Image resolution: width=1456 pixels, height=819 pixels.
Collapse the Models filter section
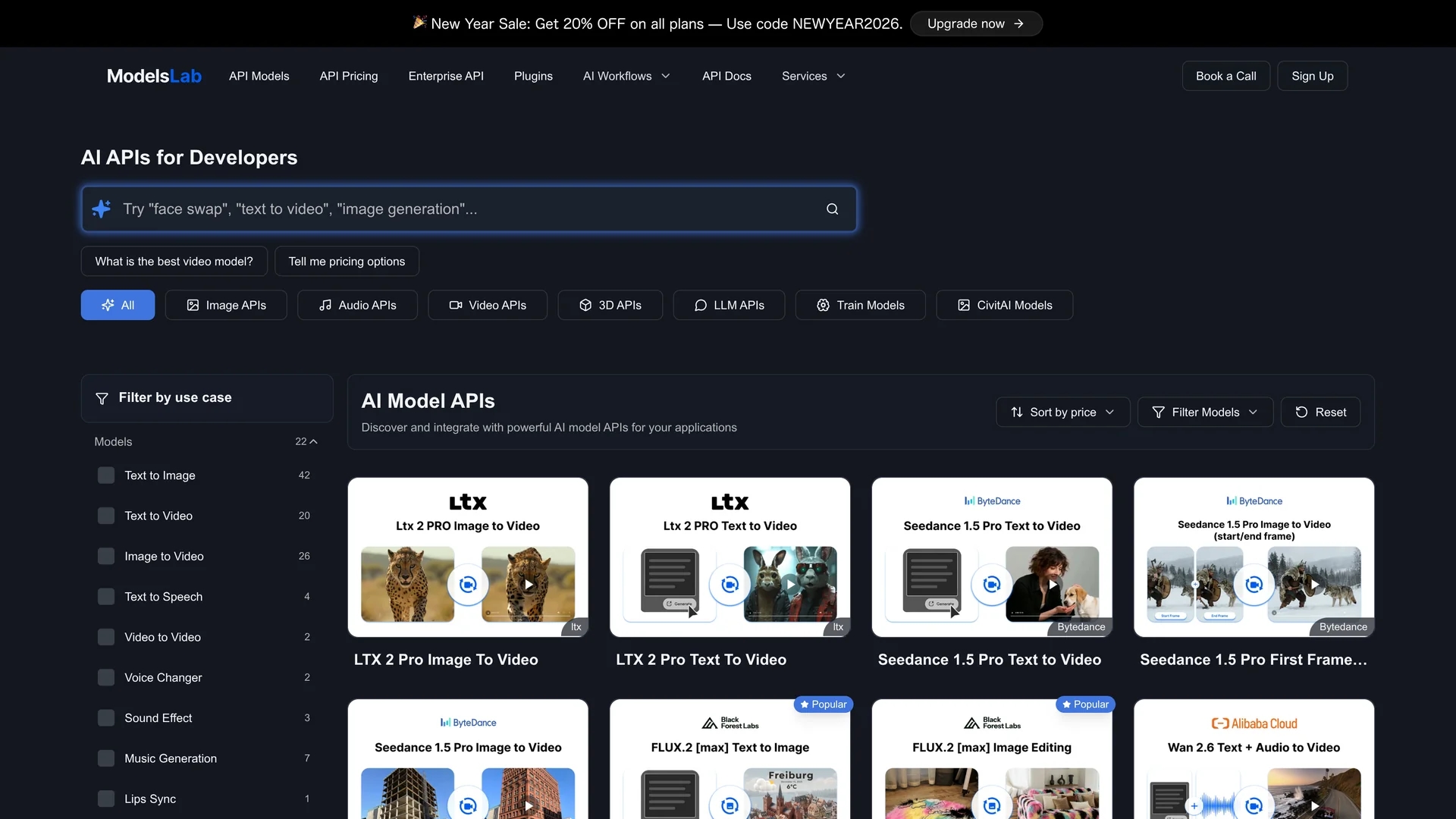(313, 441)
